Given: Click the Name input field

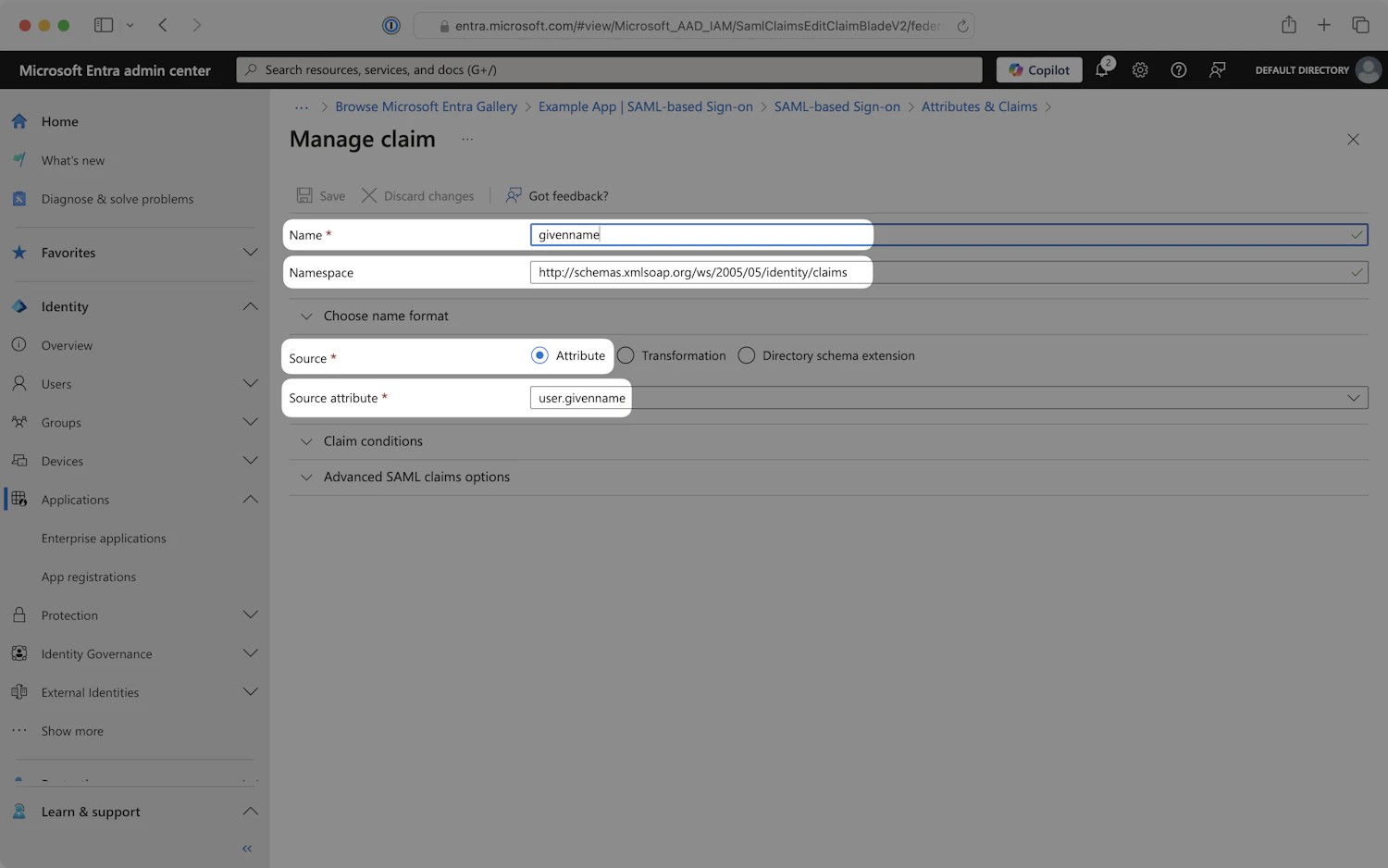Looking at the screenshot, I should point(948,235).
